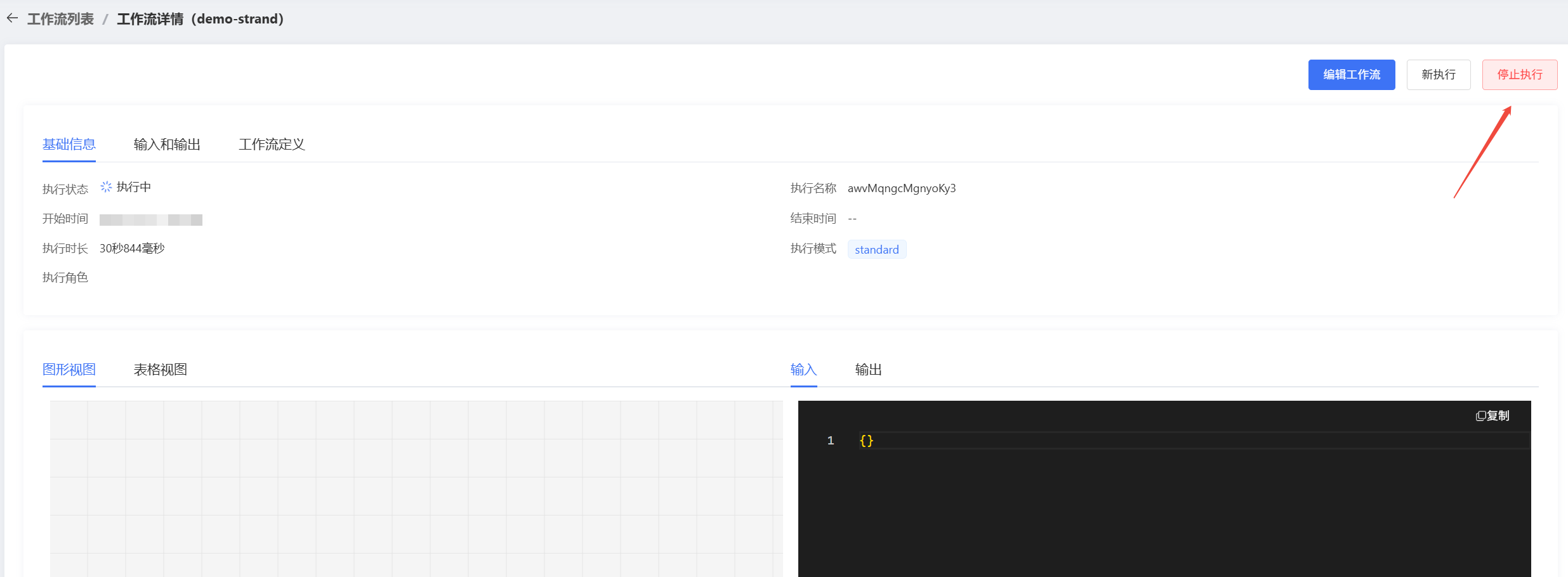Click the standard execution mode tag
Image resolution: width=1568 pixels, height=577 pixels.
(x=877, y=249)
